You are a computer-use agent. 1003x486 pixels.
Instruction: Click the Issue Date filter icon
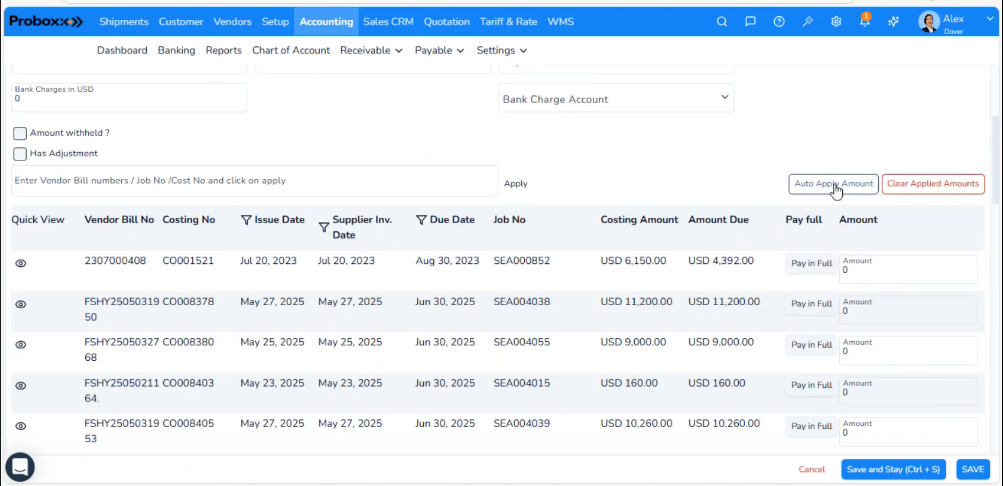247,220
